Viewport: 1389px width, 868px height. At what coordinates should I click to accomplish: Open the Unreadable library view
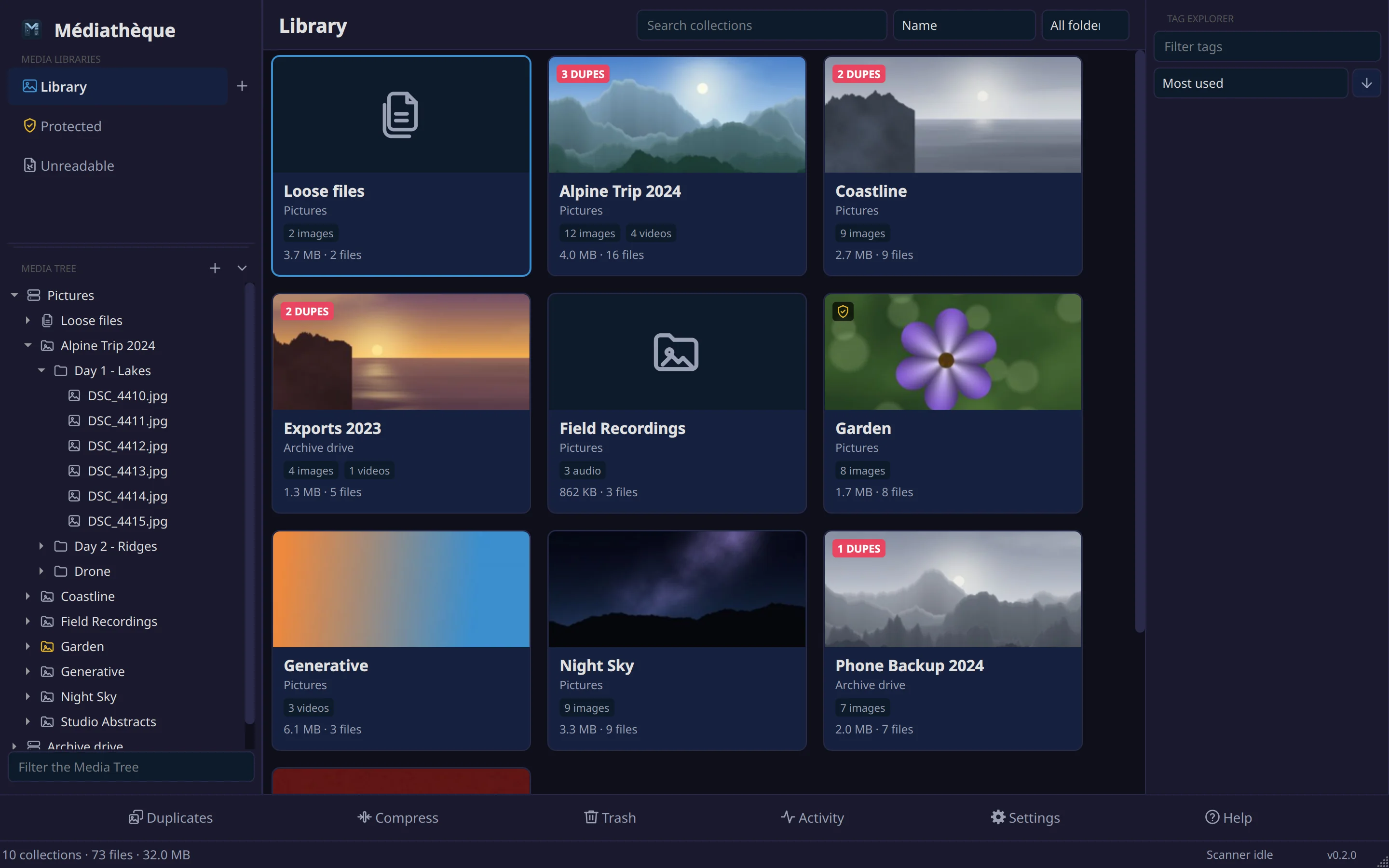pos(118,165)
